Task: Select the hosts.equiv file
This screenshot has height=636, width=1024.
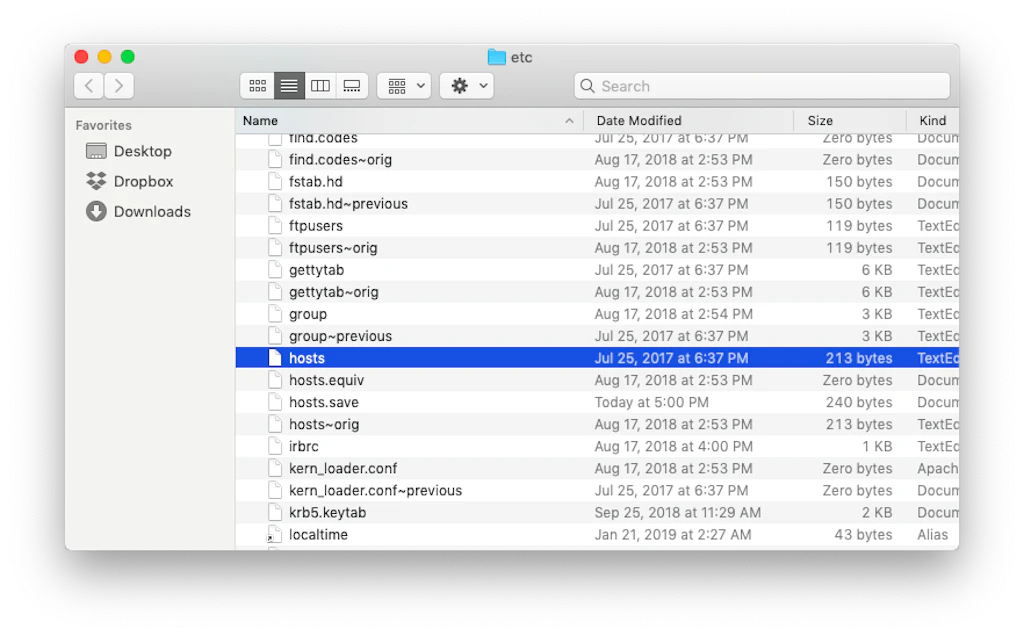Action: click(322, 380)
